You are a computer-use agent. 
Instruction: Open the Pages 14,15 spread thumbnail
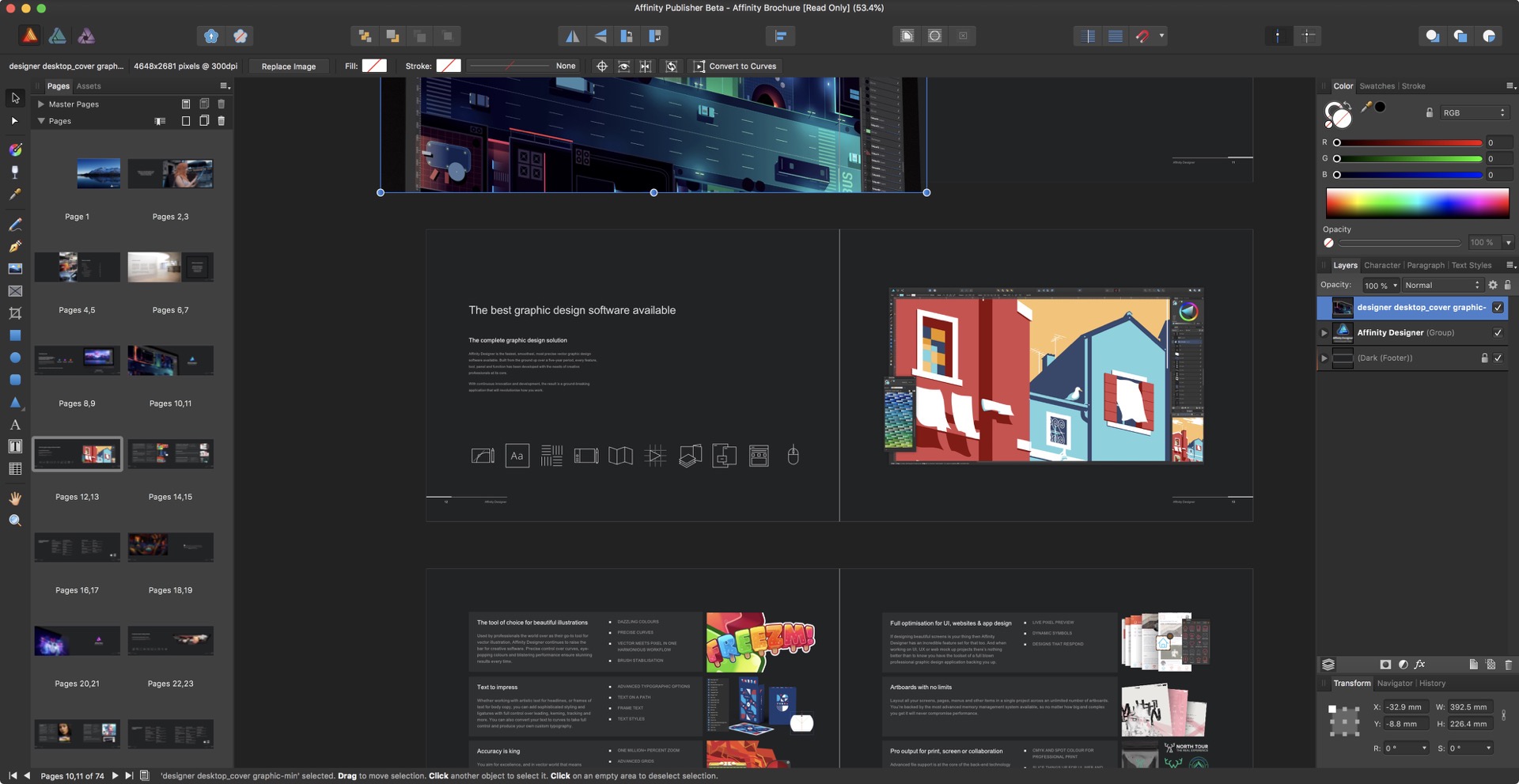(x=170, y=454)
